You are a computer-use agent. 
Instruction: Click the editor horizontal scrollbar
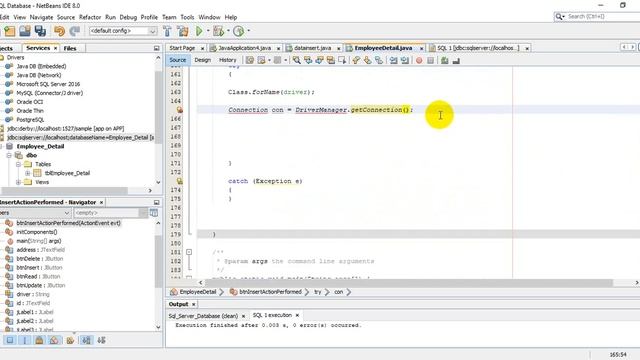(409, 282)
